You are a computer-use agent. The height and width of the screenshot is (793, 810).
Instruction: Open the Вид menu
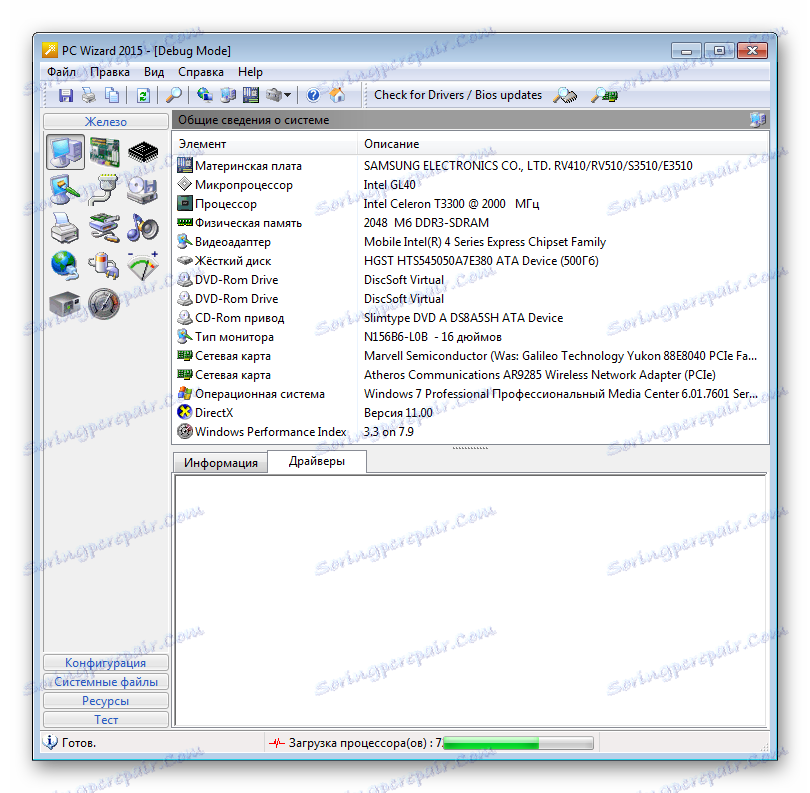(154, 72)
